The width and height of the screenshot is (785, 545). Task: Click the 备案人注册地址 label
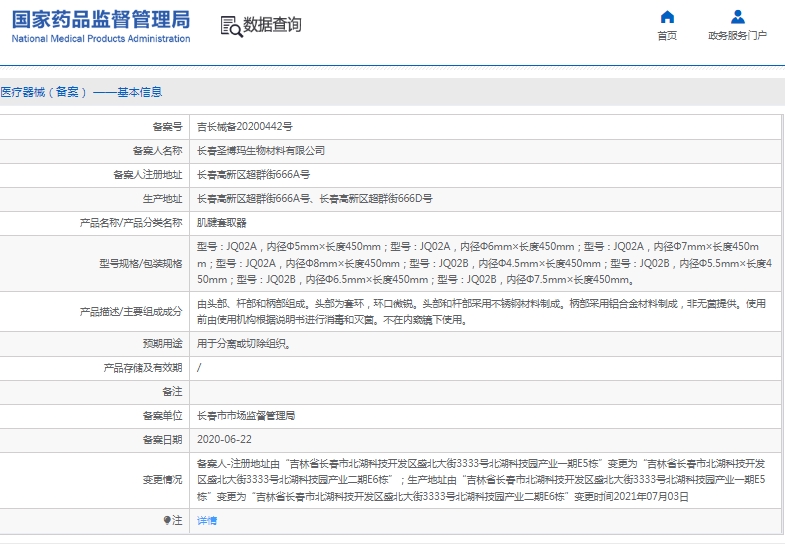click(x=148, y=175)
